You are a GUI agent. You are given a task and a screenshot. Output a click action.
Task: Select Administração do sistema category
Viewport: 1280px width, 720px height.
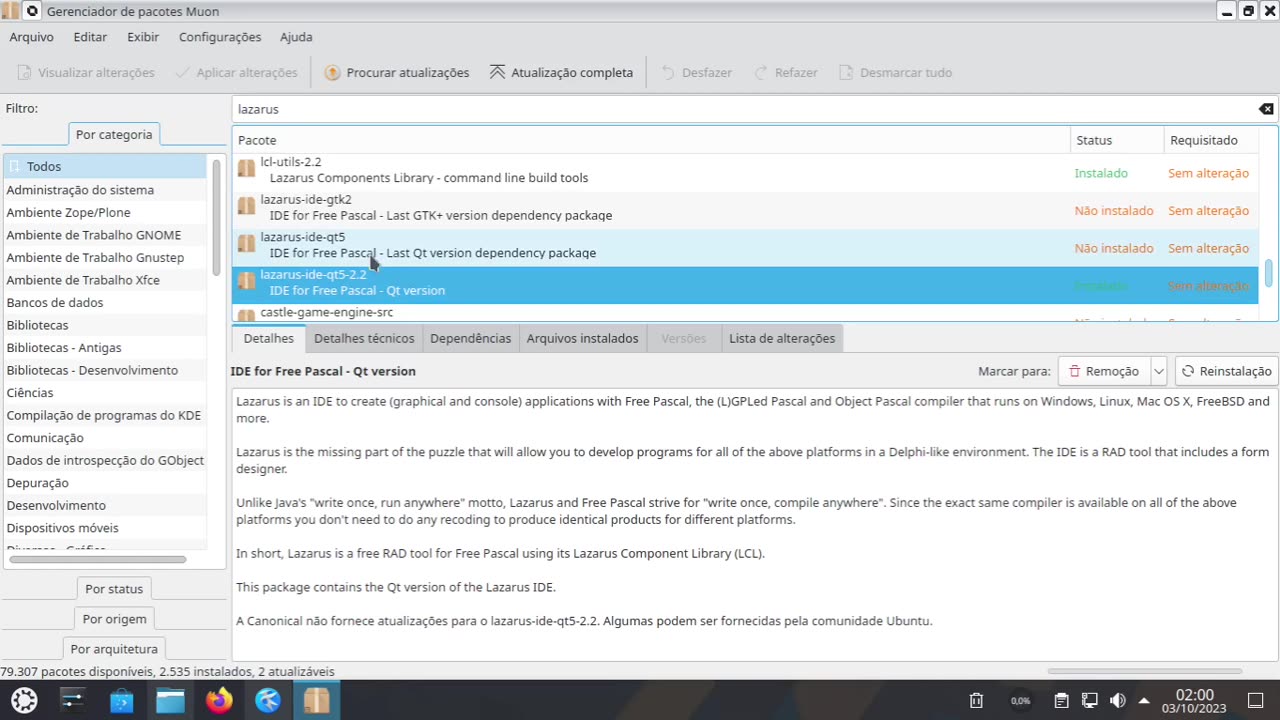tap(105, 190)
